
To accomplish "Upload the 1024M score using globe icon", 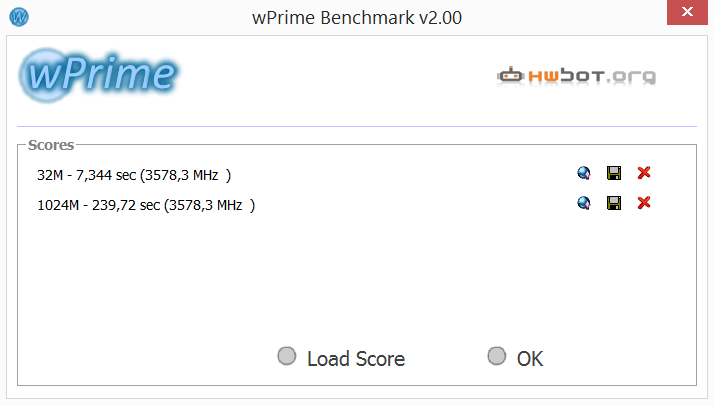I will [x=584, y=203].
